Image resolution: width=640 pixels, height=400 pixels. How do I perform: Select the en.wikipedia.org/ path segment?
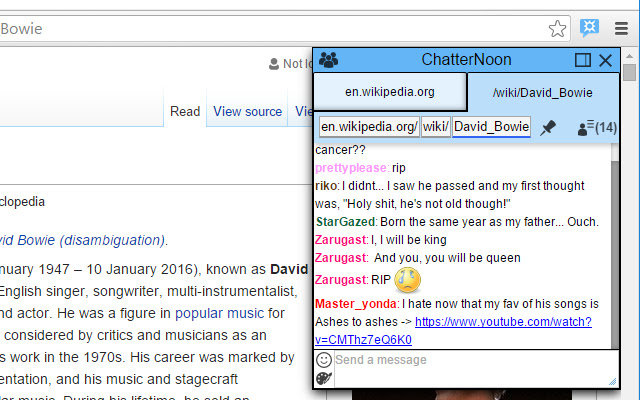tap(369, 127)
